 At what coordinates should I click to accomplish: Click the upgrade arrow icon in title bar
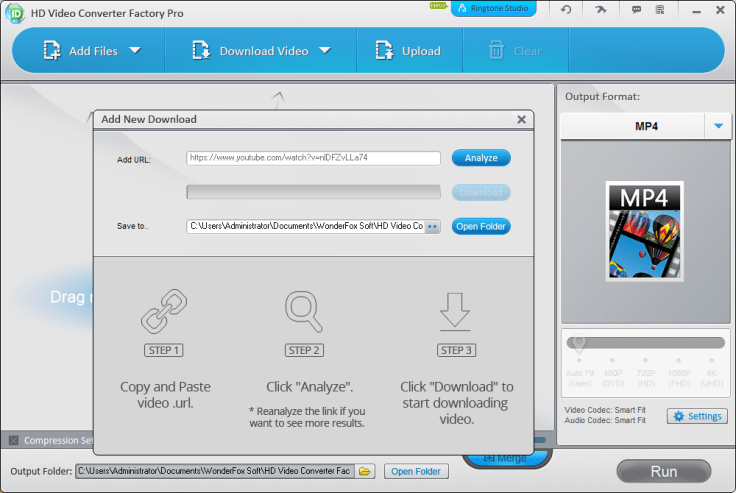(599, 10)
